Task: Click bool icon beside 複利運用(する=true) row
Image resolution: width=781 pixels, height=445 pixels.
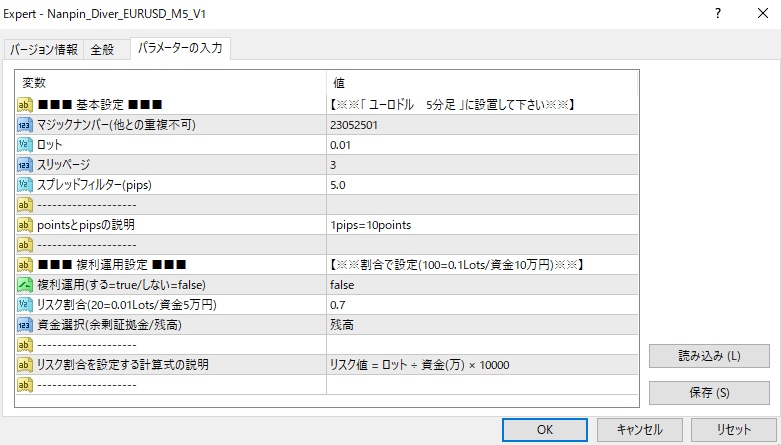Action: pos(24,285)
